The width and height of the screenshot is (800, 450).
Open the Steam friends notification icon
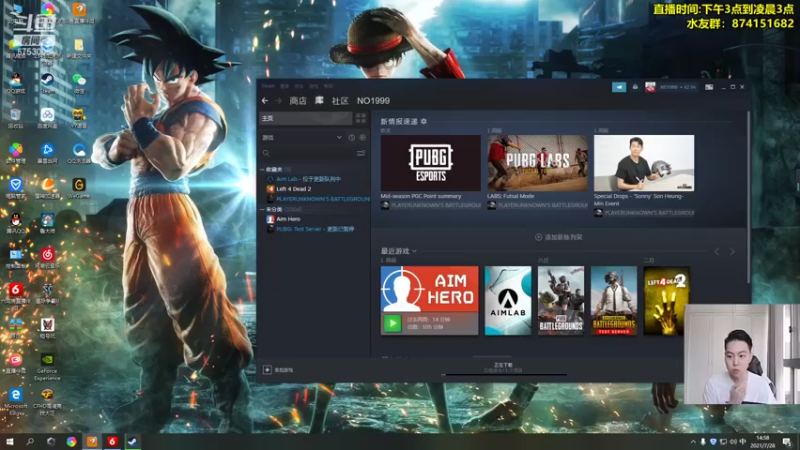pyautogui.click(x=635, y=87)
